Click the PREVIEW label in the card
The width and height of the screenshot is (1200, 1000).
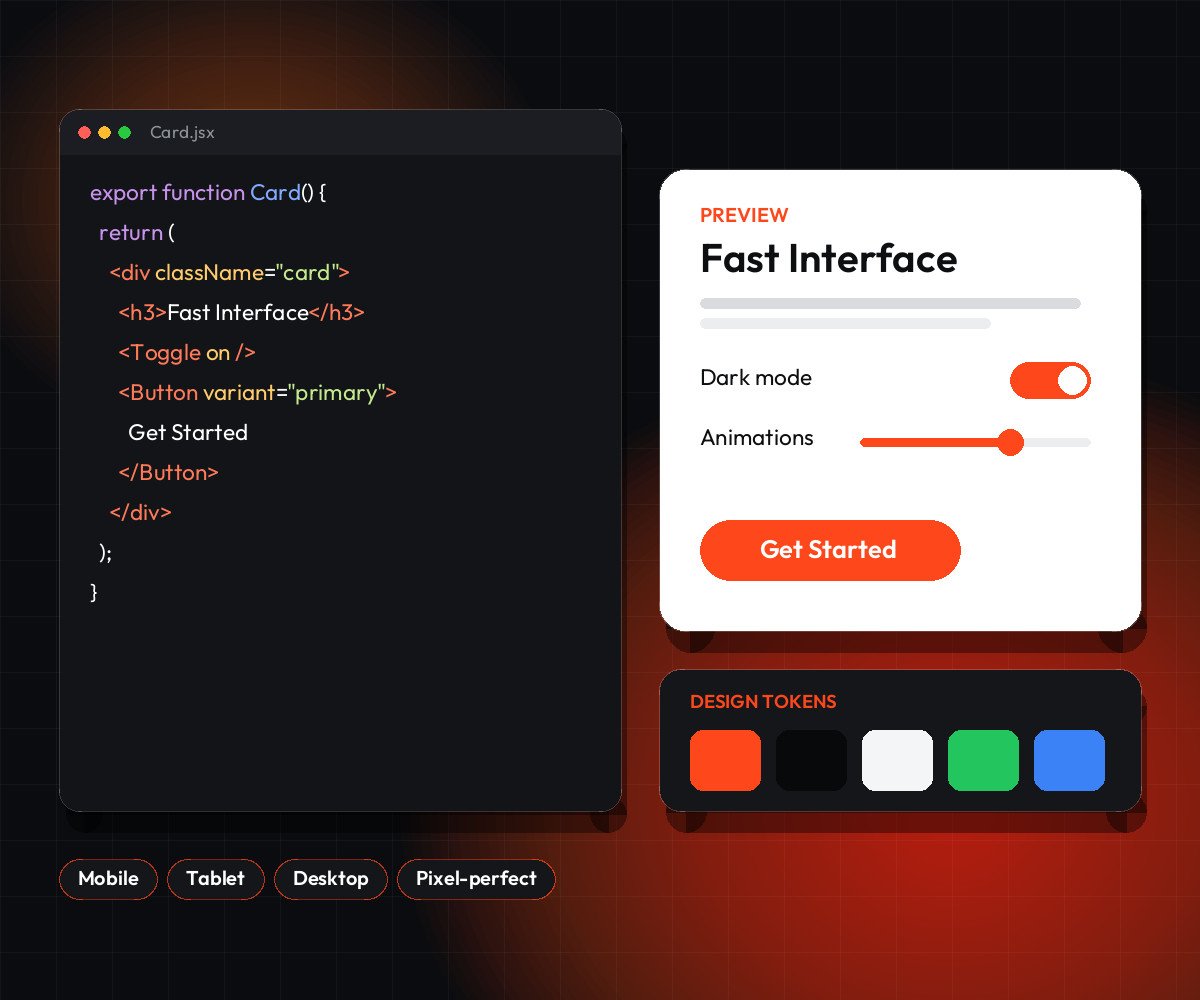click(744, 215)
